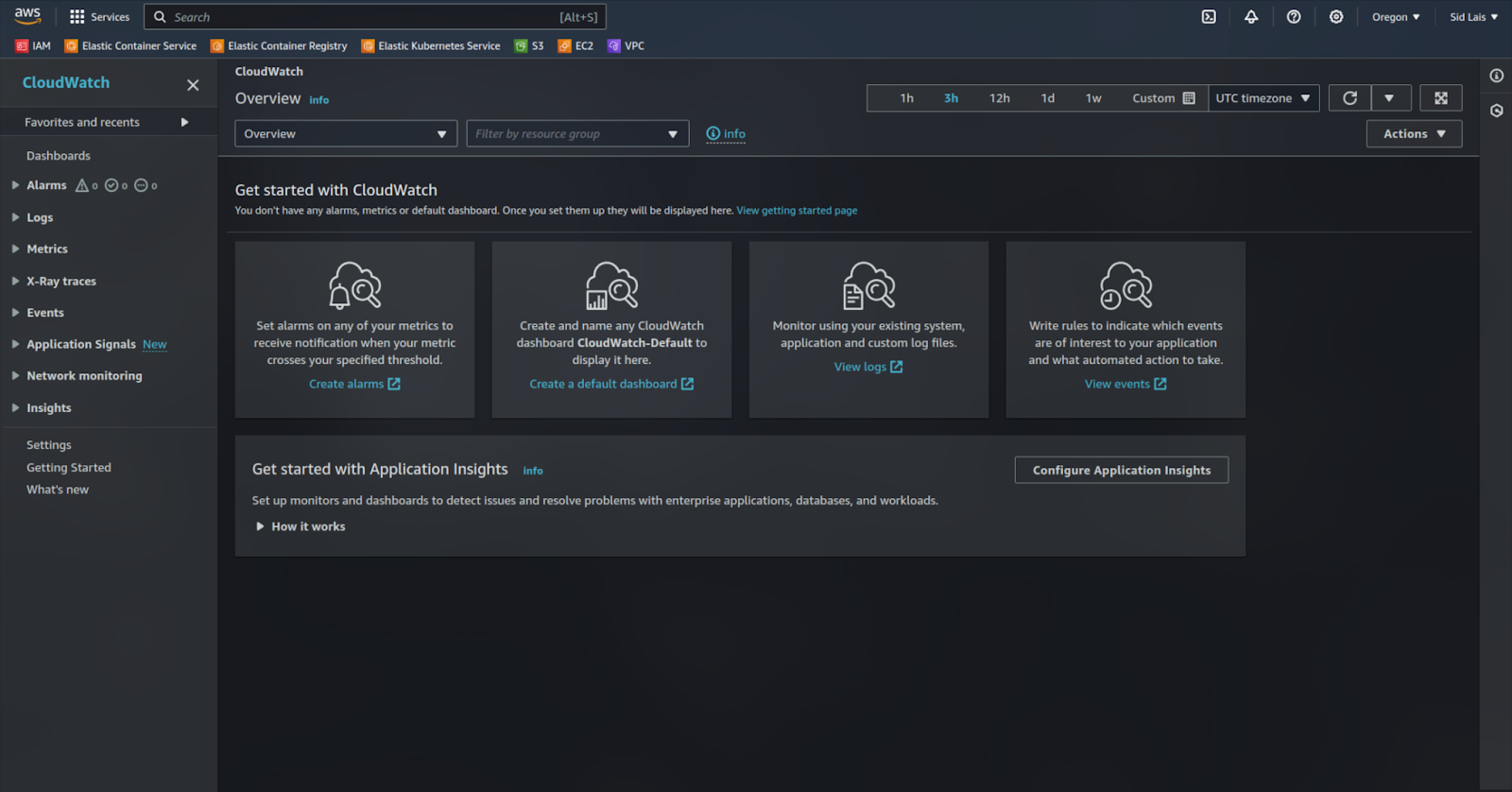Open the notifications bell
The image size is (1512, 792).
point(1251,17)
